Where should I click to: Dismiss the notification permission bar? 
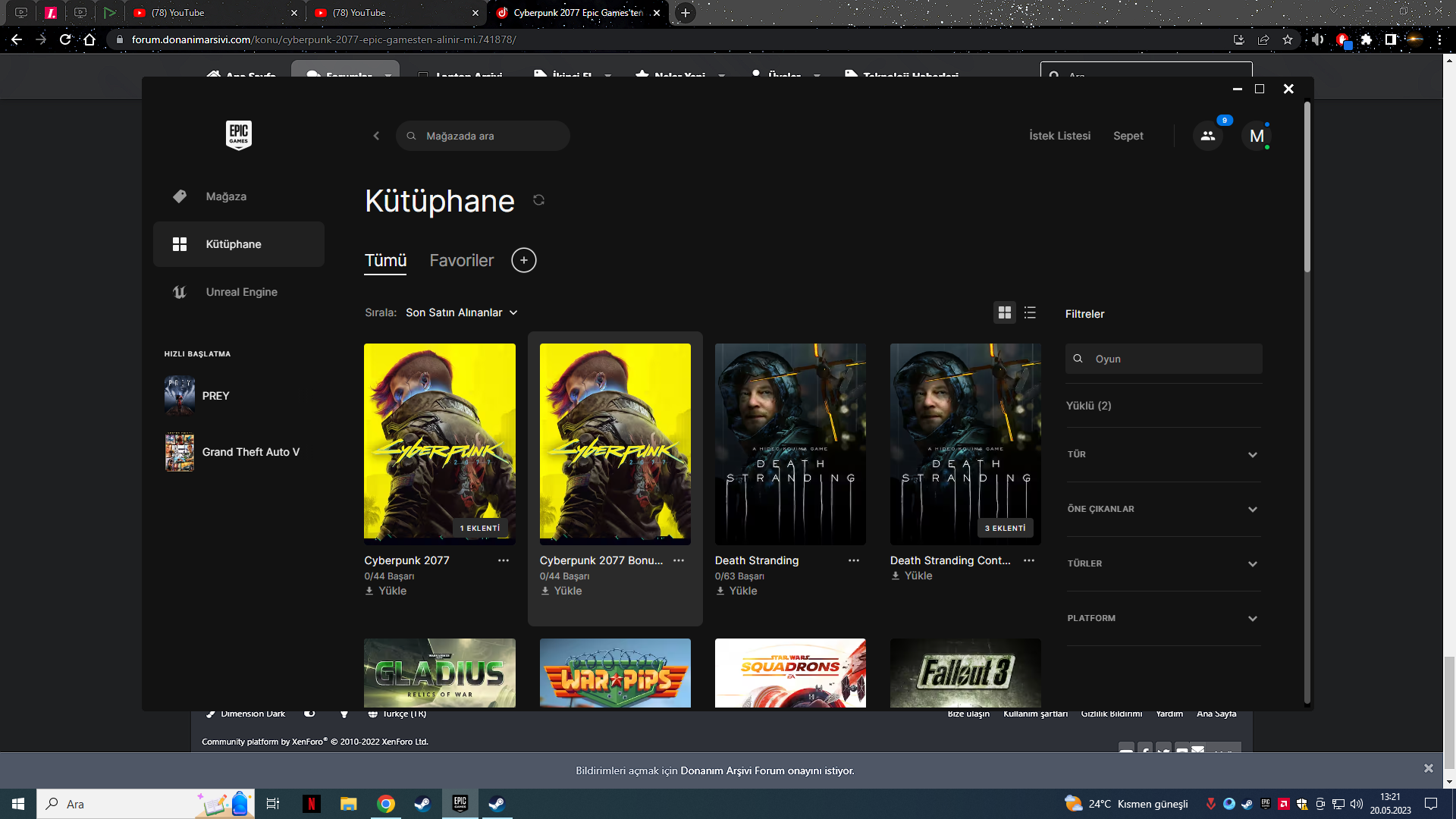coord(1429,768)
